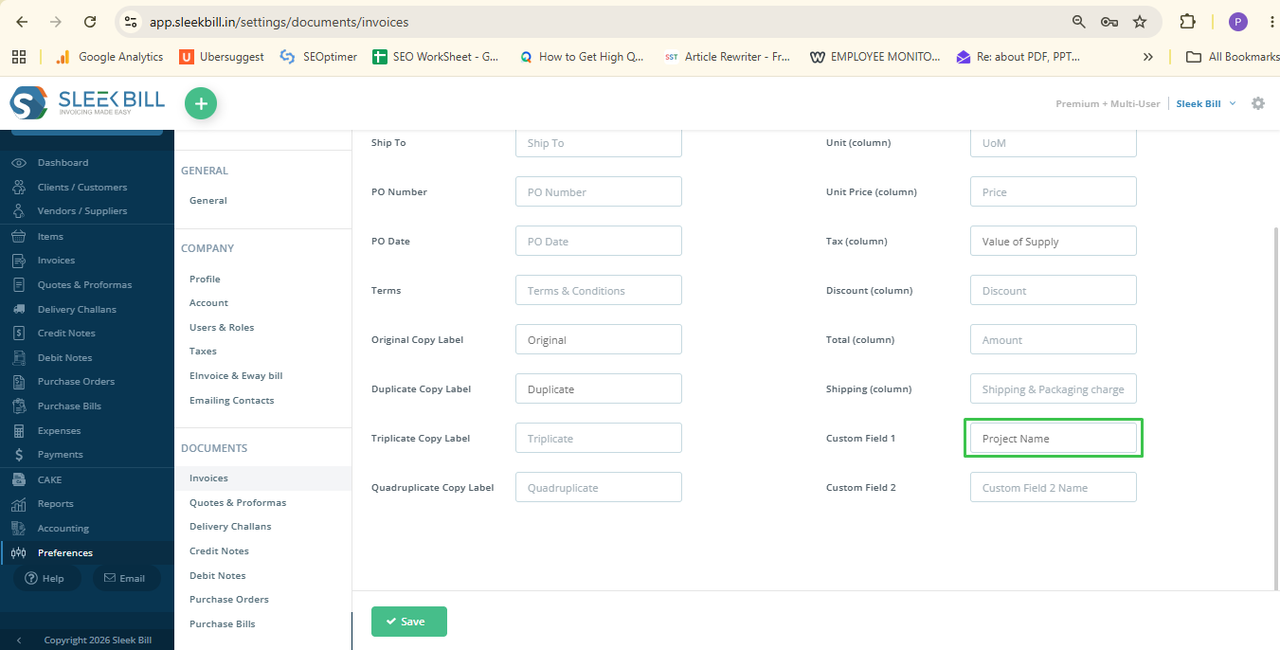Screen dimensions: 1280x650
Task: Open Reports from sidebar
Action: click(x=55, y=504)
